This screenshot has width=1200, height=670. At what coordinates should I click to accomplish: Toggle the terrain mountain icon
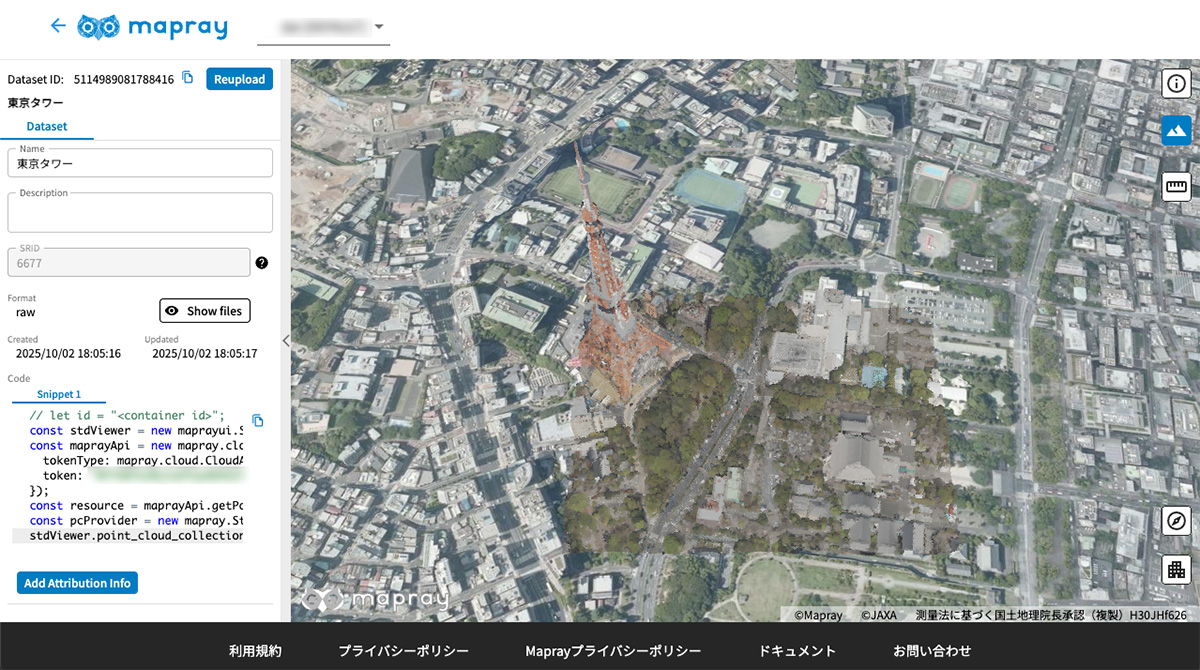tap(1176, 131)
